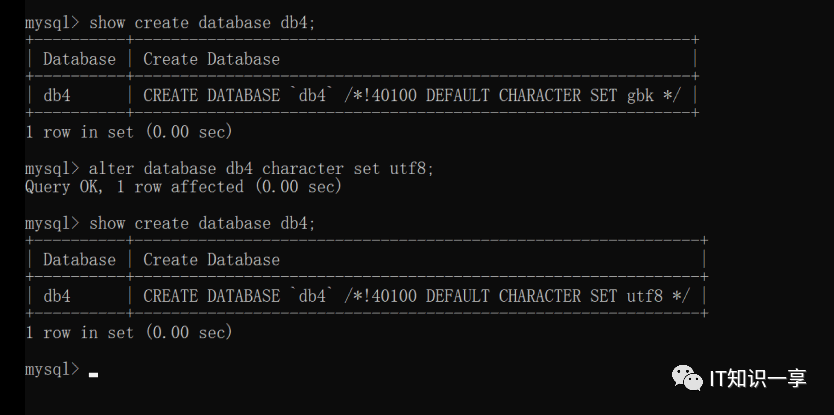The width and height of the screenshot is (834, 415).
Task: Click the 'db4' cell in the first result table
Action: [57, 96]
